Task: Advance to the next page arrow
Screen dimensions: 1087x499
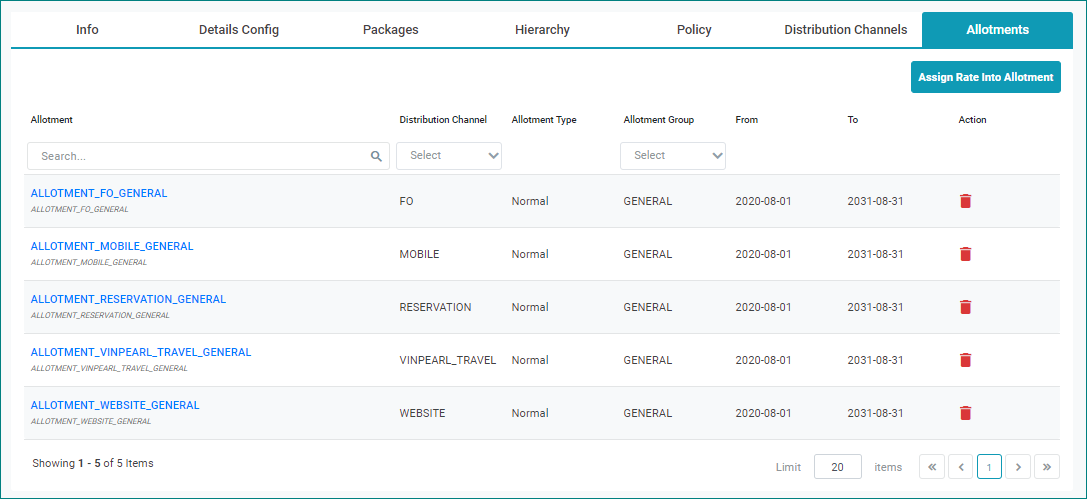Action: tap(1018, 467)
